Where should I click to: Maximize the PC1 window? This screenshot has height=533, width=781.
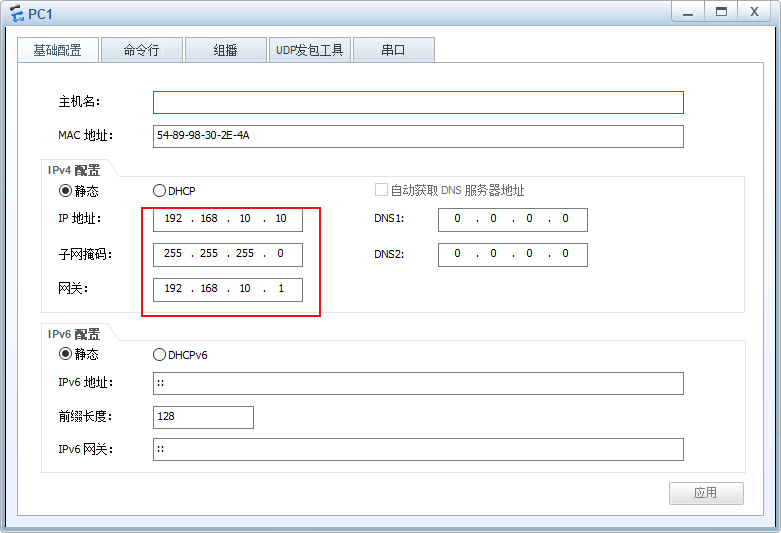[721, 12]
